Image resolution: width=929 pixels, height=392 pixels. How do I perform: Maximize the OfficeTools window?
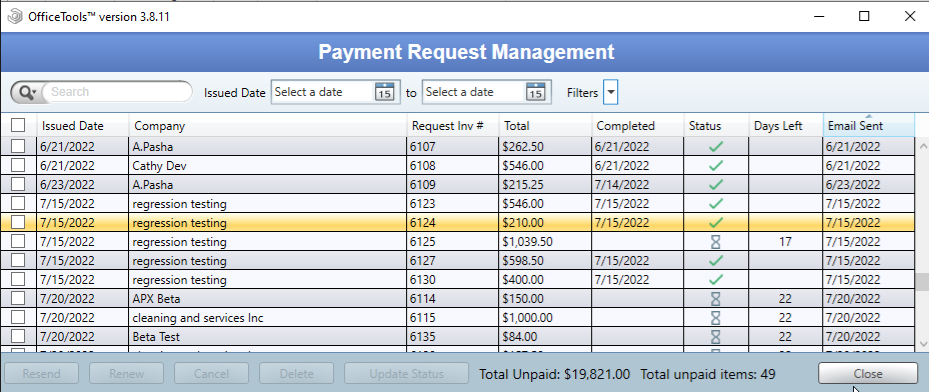click(864, 17)
